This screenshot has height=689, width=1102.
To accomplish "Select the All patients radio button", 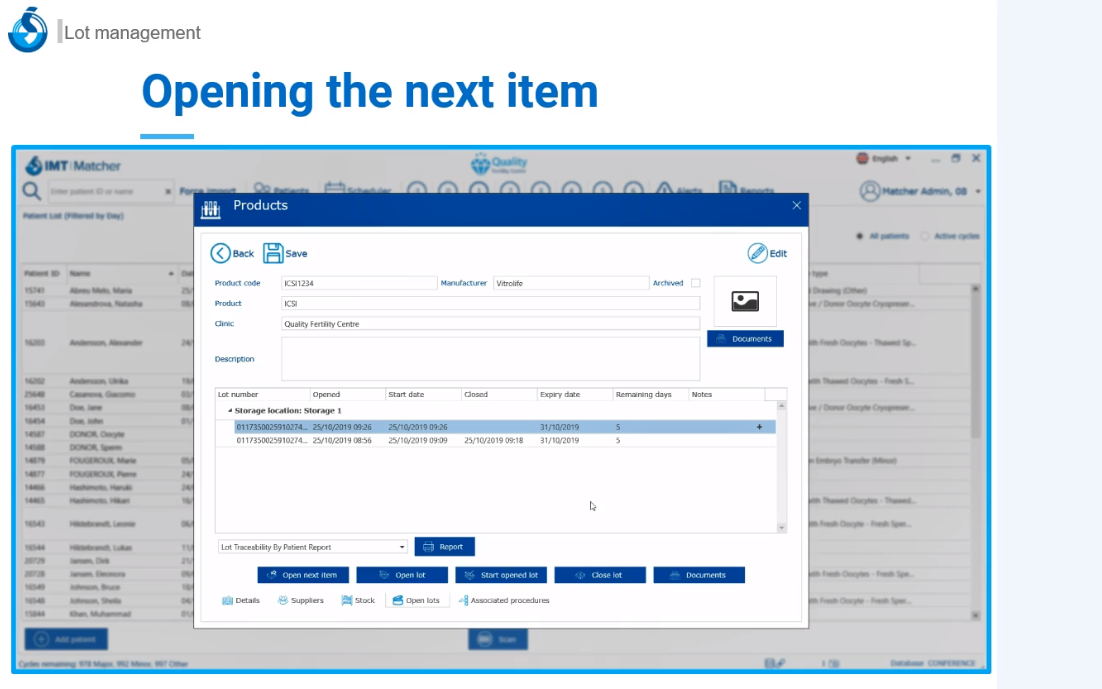I will coord(859,236).
